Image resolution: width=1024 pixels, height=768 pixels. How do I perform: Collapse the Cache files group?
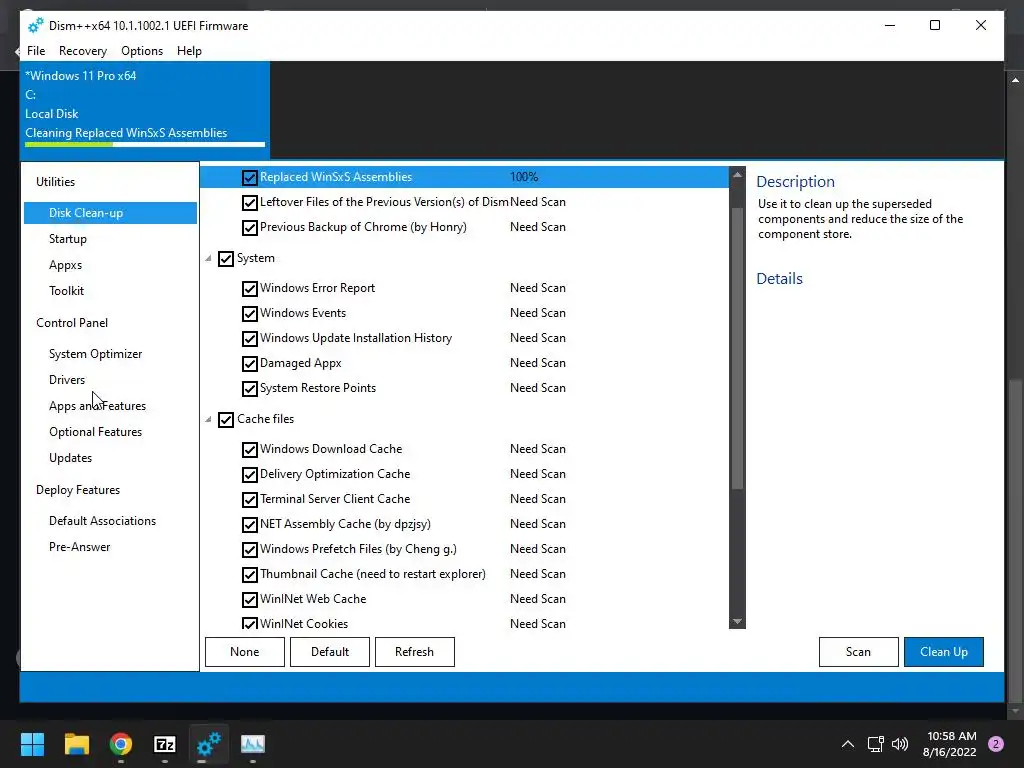click(208, 419)
